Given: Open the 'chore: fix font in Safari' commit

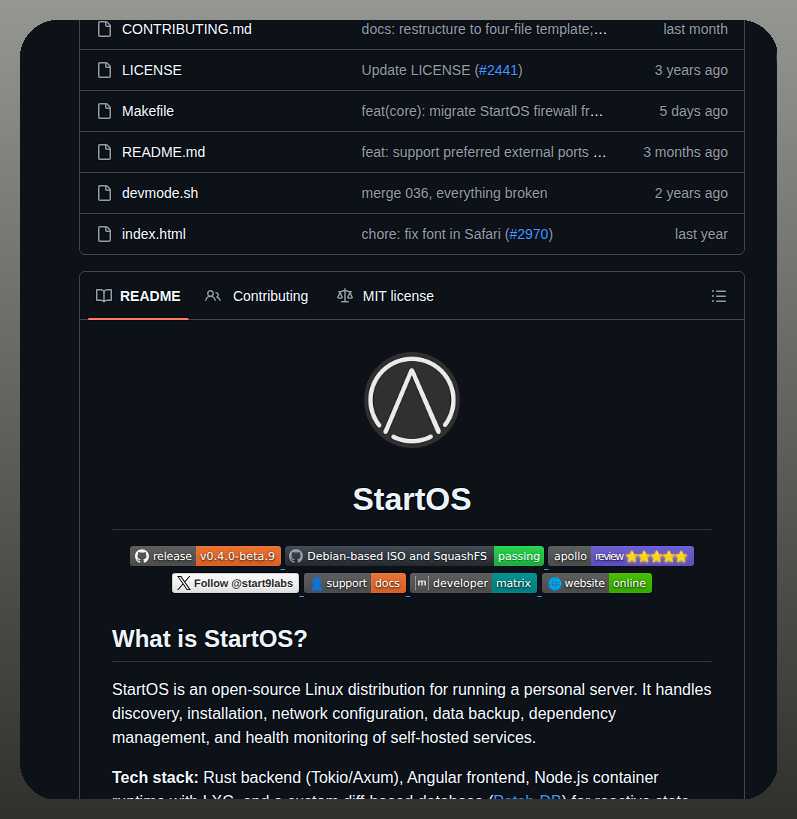Looking at the screenshot, I should (431, 234).
